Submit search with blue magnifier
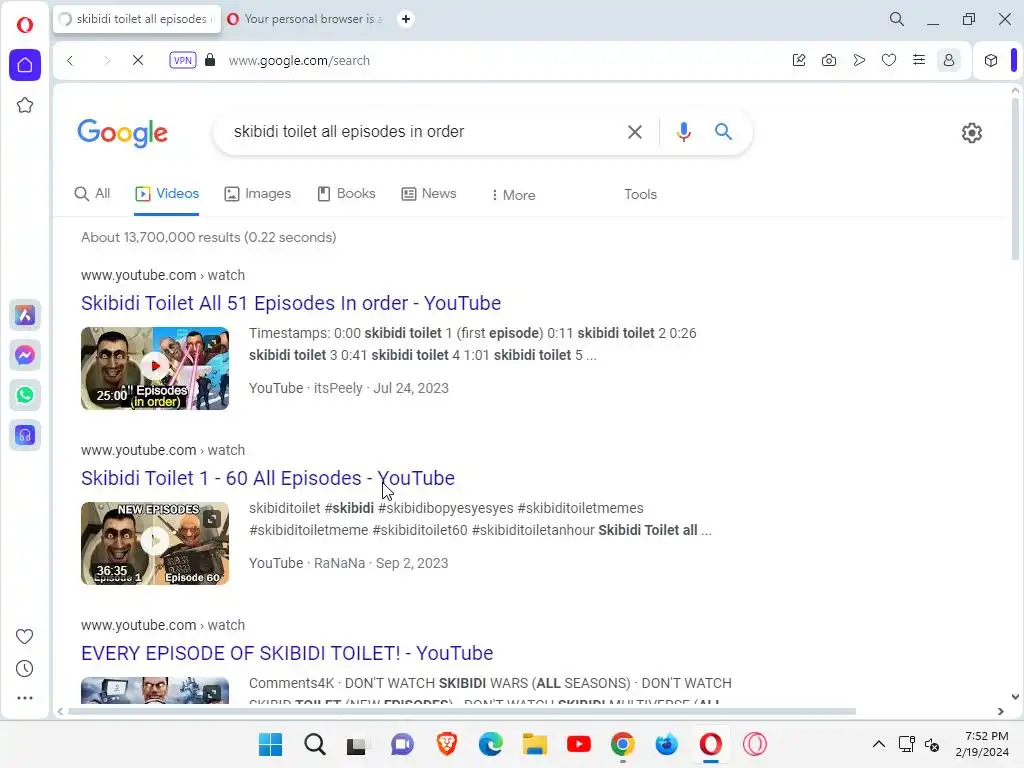Viewport: 1024px width, 768px height. tap(723, 131)
